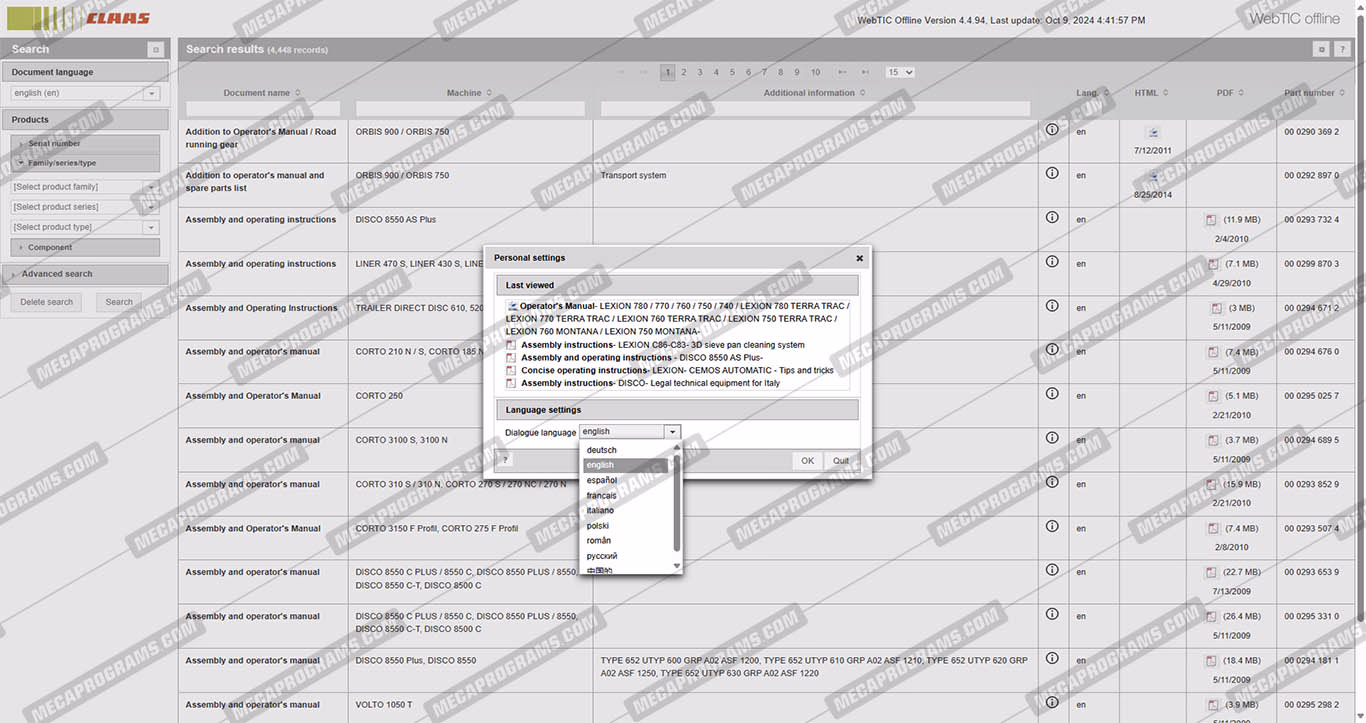Show info for part number 00 0293 852 9
Screen dimensions: 1366x723
pyautogui.click(x=1052, y=481)
